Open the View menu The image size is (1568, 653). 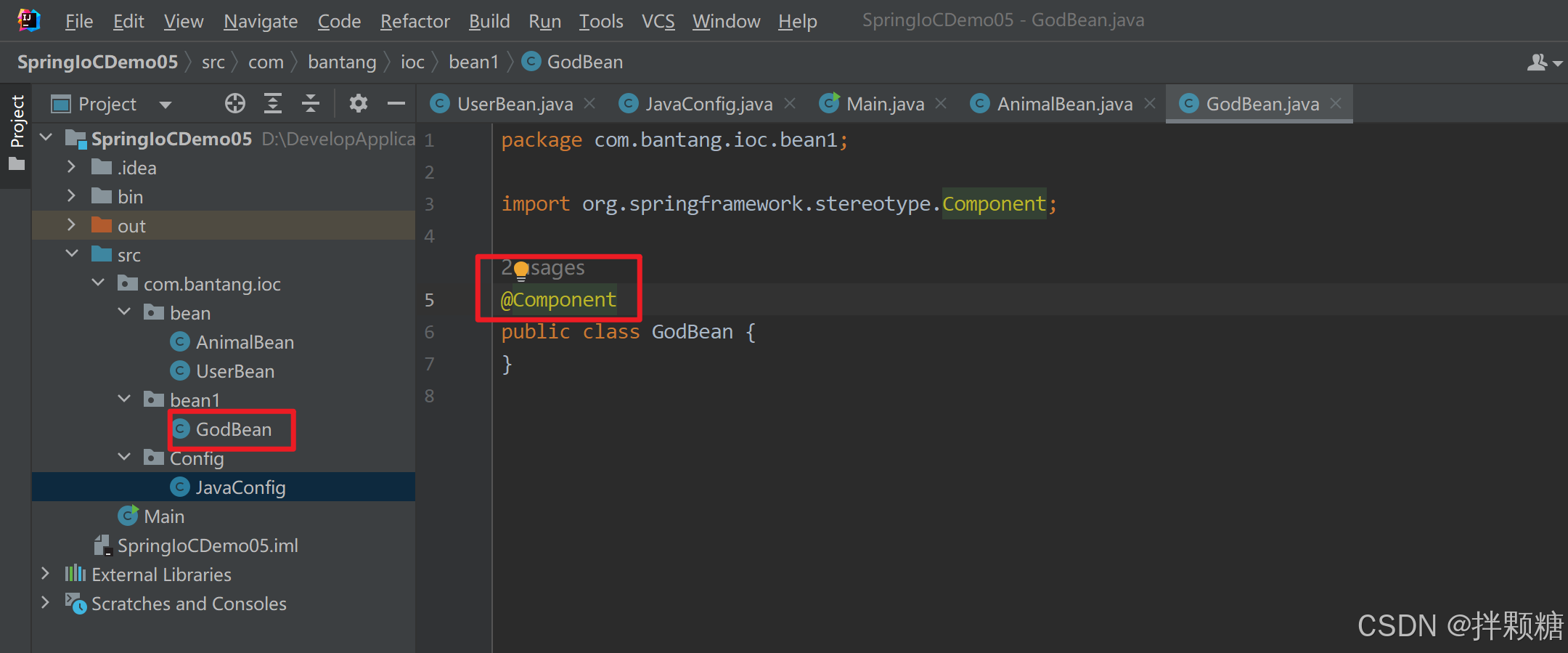coord(184,21)
